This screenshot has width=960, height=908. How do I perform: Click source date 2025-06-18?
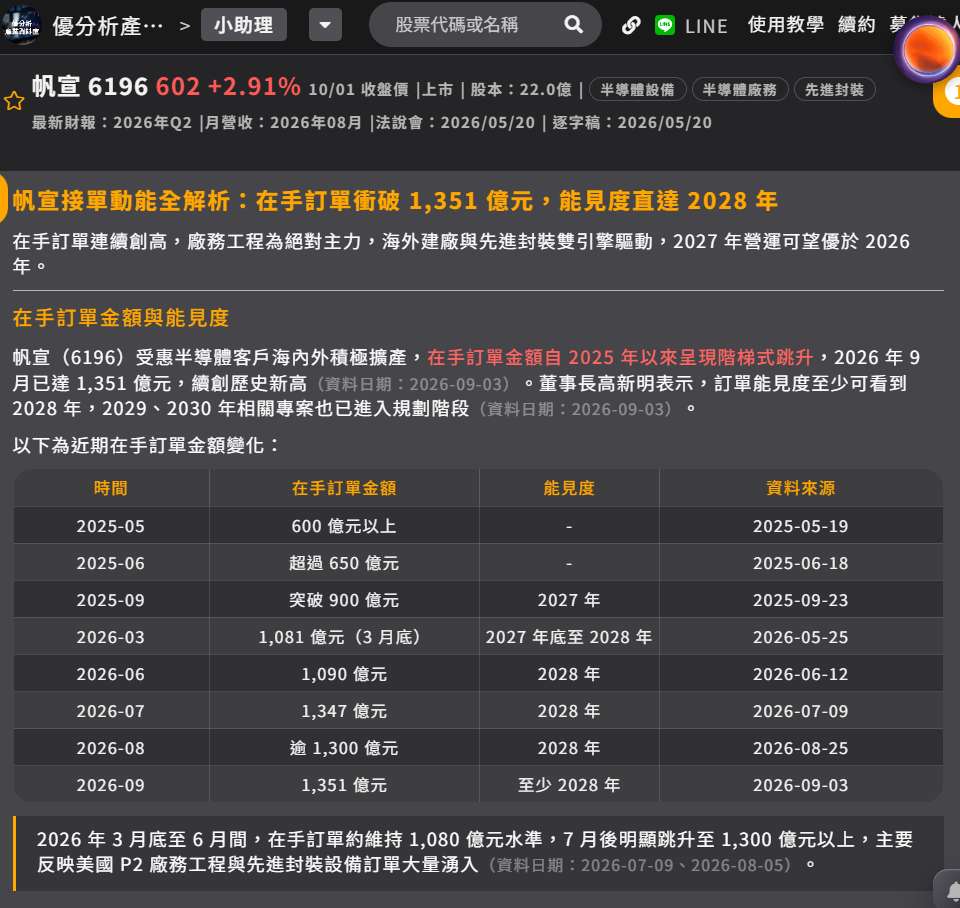[x=801, y=563]
